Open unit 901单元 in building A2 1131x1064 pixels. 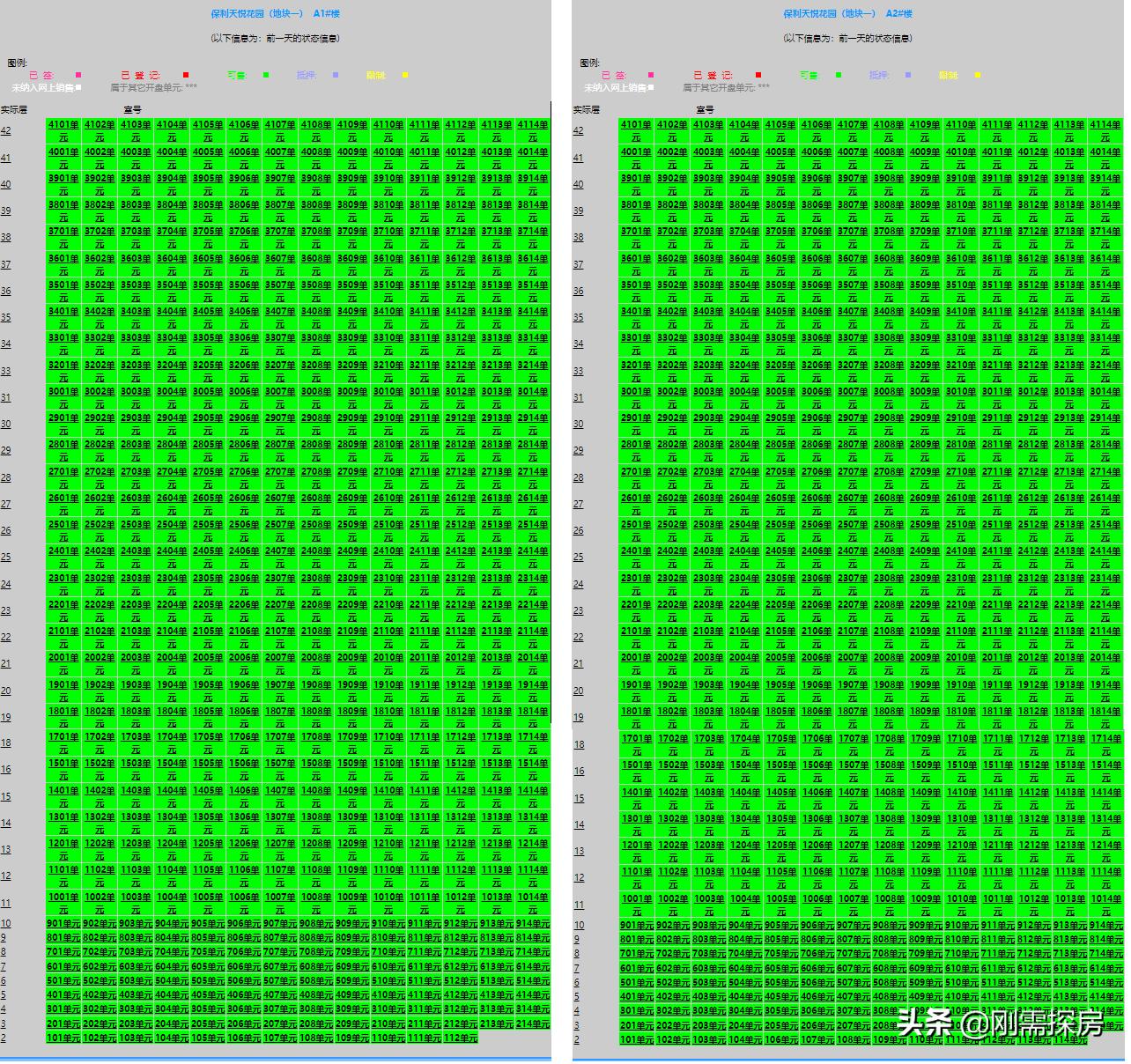tap(636, 926)
